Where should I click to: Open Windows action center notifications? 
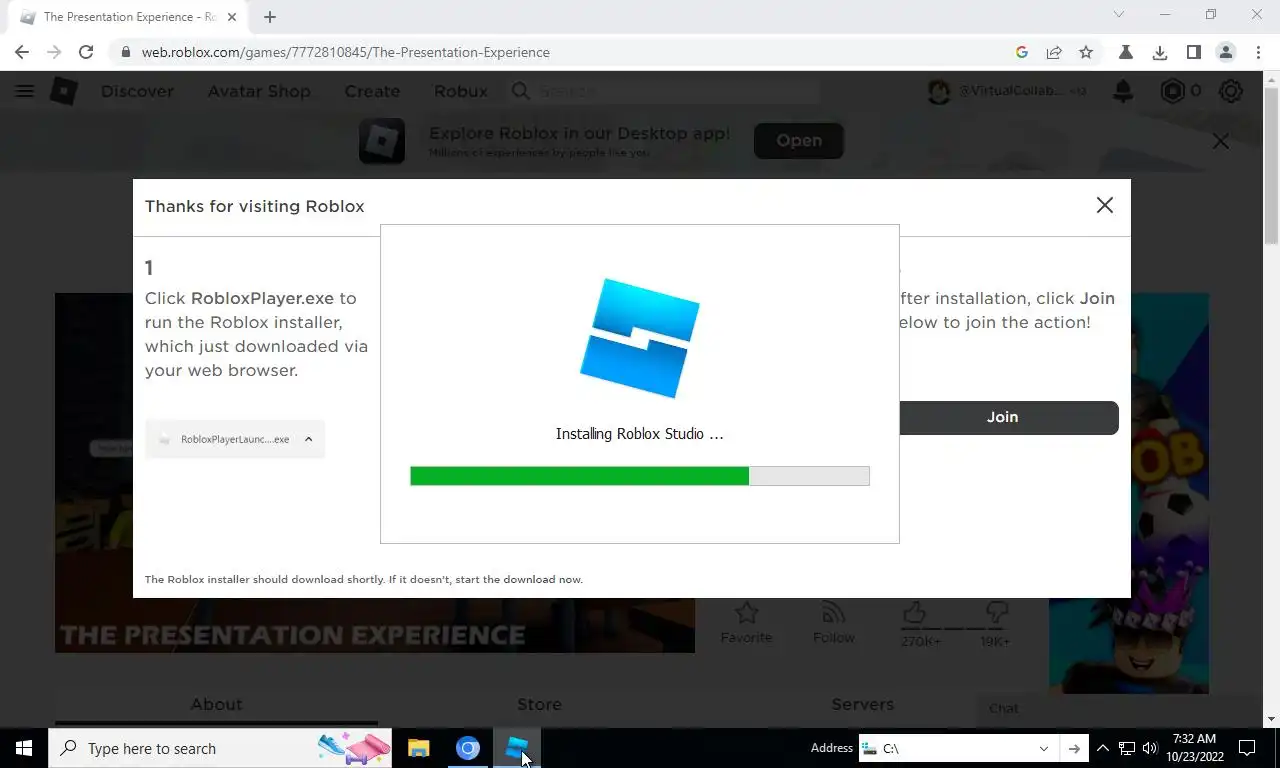pyautogui.click(x=1247, y=748)
